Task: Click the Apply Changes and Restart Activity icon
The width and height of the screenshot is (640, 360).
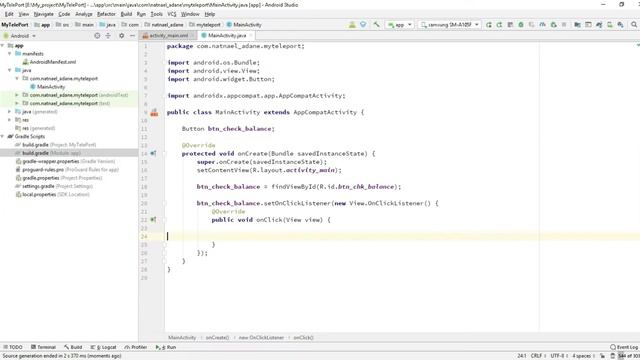Action: click(499, 25)
